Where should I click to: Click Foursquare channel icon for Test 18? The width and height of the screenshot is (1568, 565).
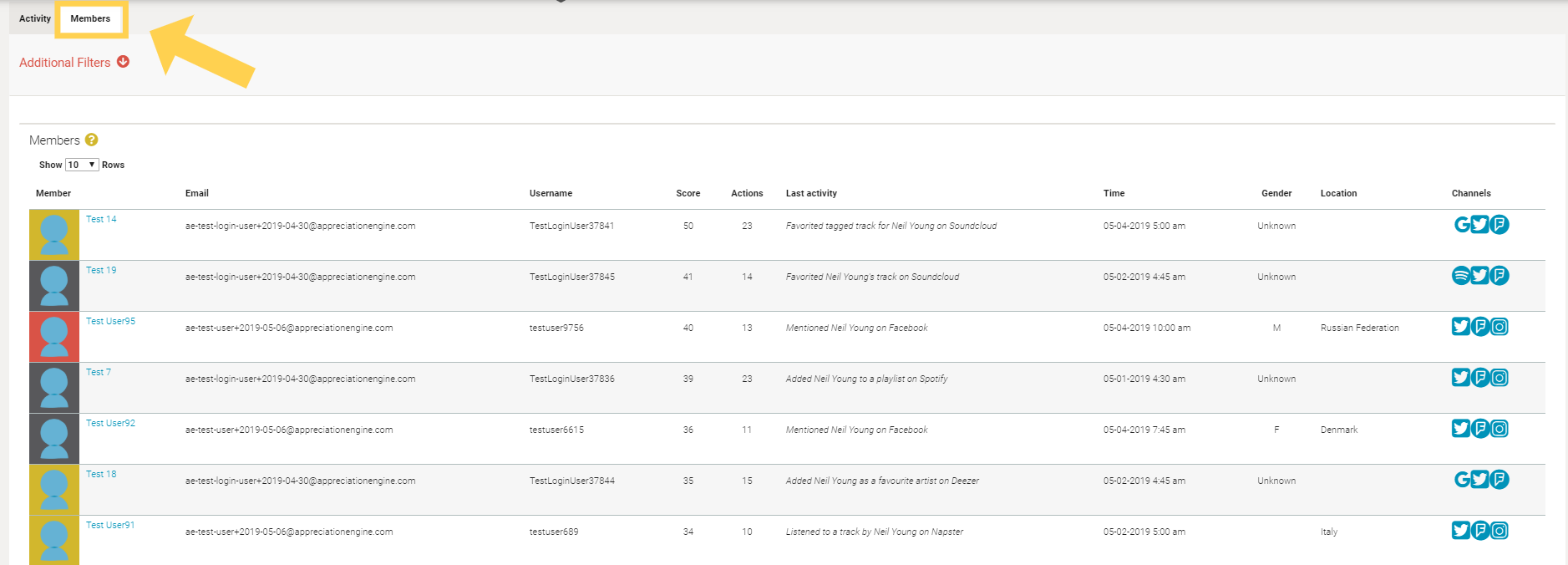click(x=1499, y=480)
